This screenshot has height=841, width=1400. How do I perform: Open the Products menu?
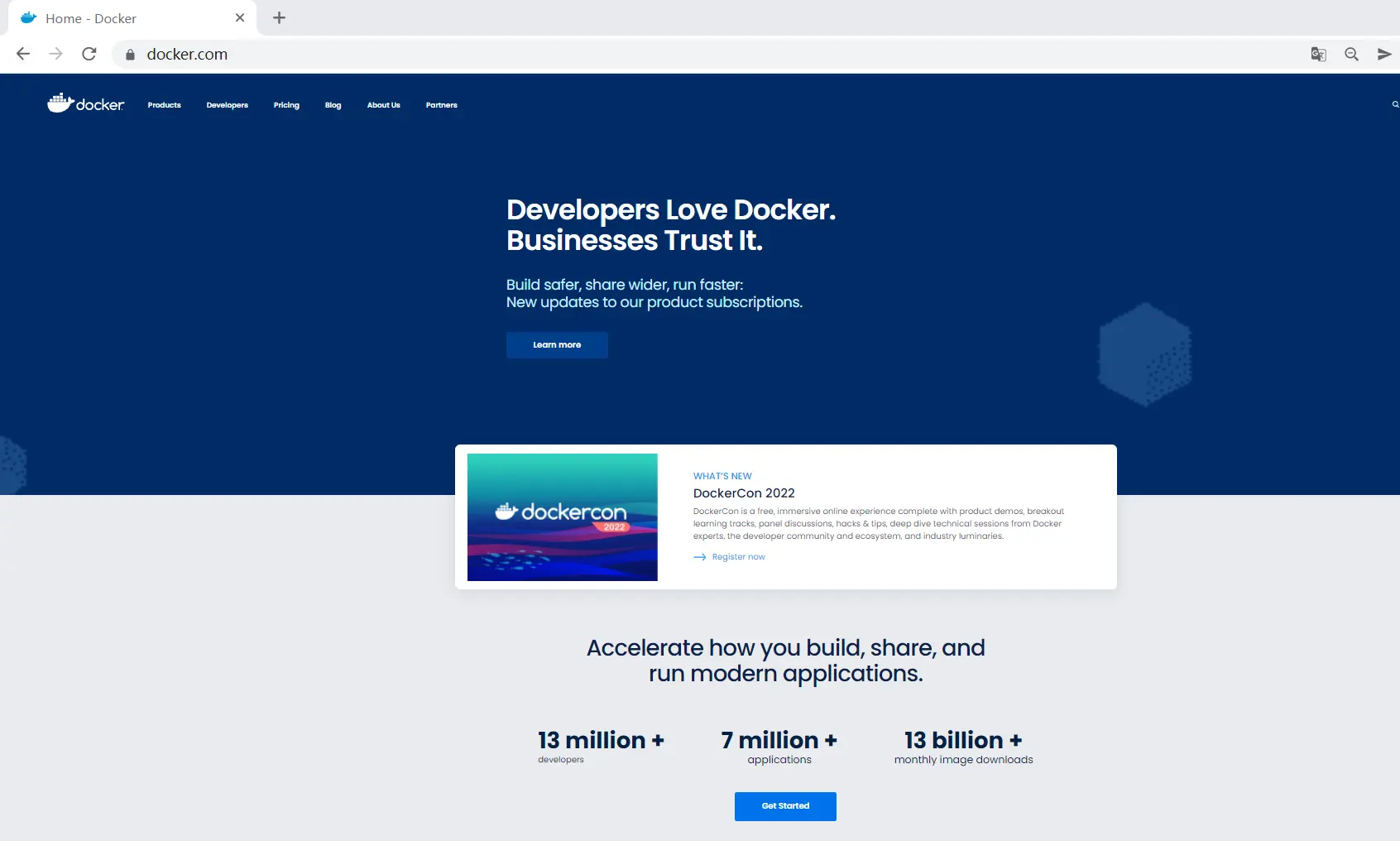tap(165, 105)
